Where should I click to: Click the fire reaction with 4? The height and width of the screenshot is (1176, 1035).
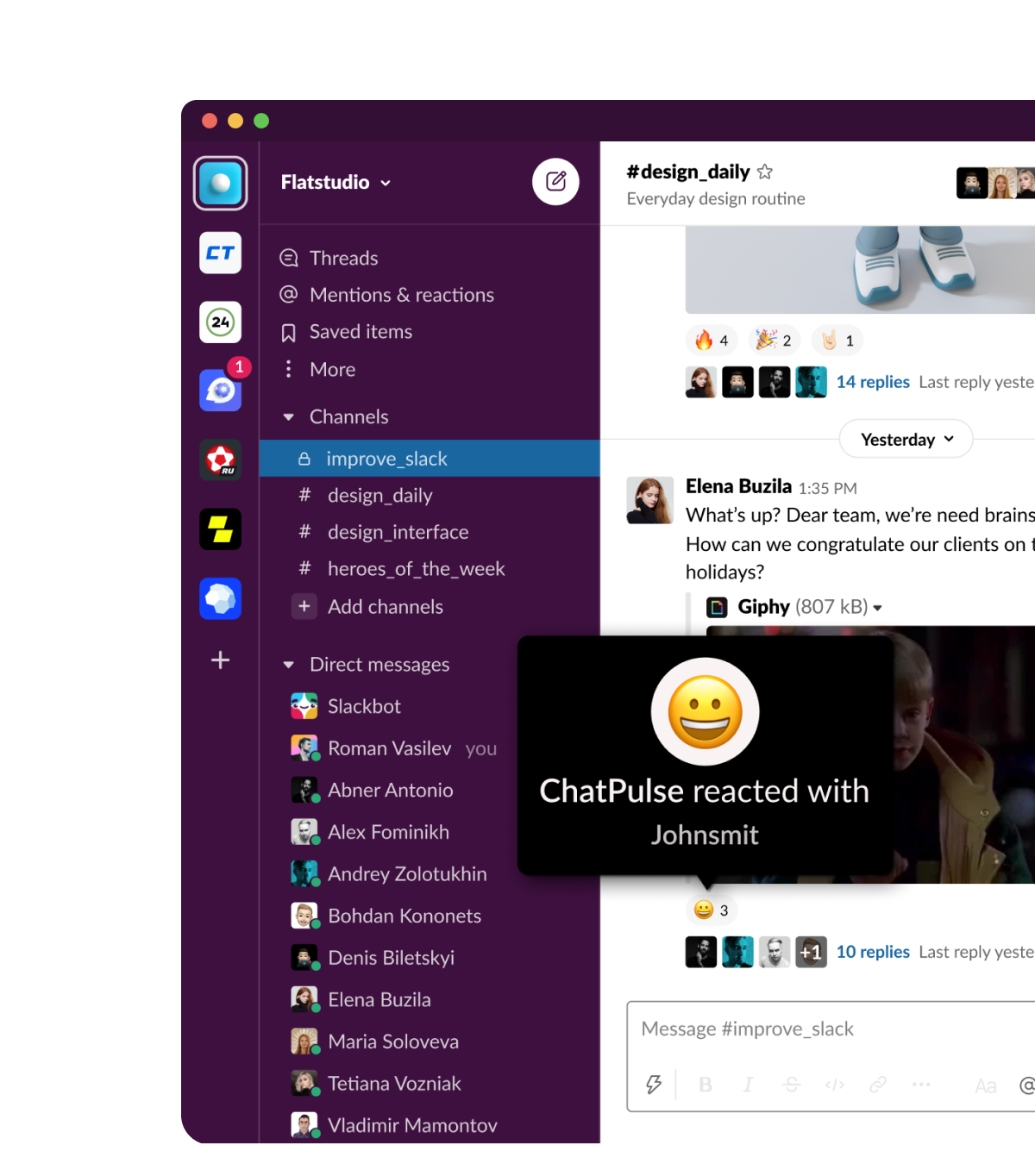point(712,341)
